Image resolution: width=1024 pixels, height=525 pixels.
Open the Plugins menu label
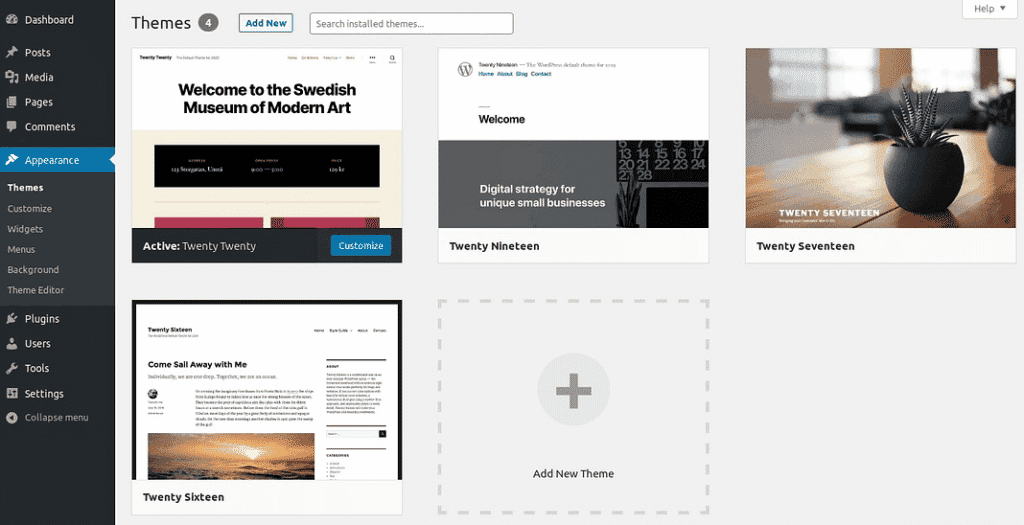42,319
